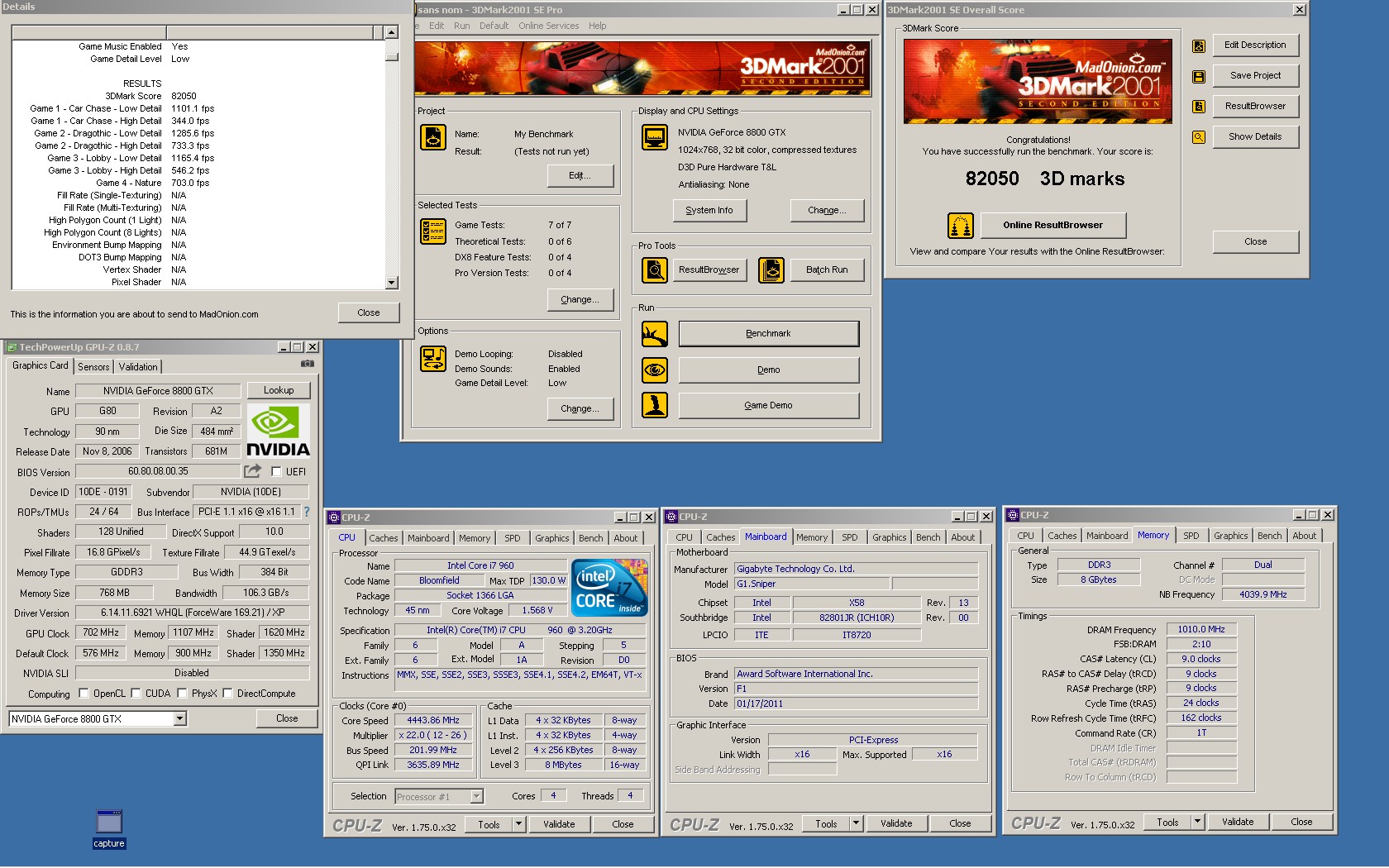
Task: Click the Demo eye icon
Action: (x=655, y=370)
